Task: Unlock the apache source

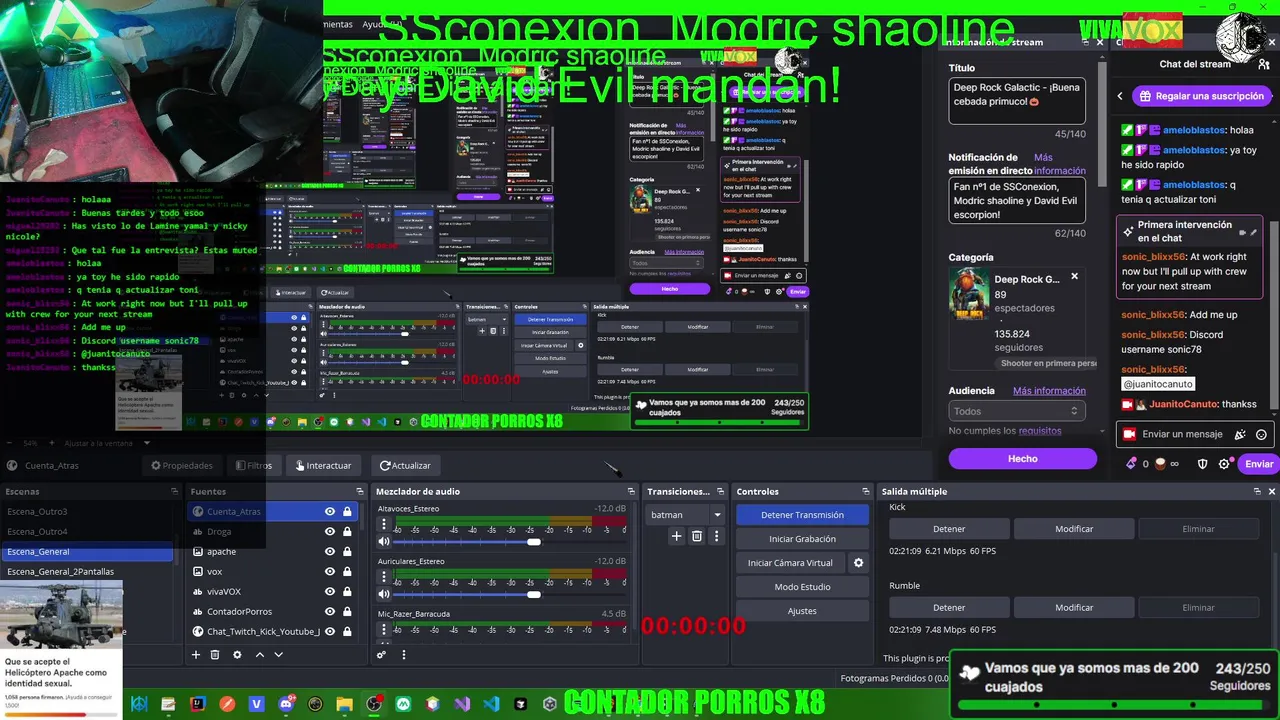Action: [x=347, y=551]
